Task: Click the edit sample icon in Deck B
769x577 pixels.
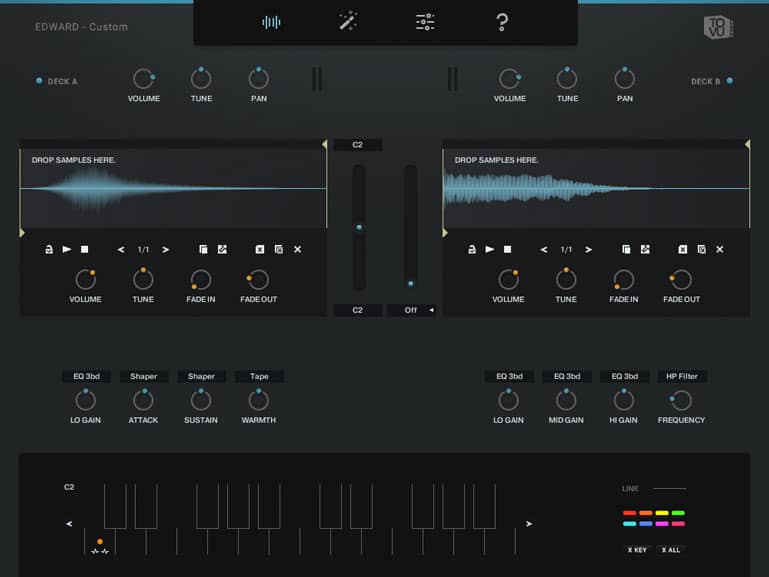Action: tap(645, 250)
